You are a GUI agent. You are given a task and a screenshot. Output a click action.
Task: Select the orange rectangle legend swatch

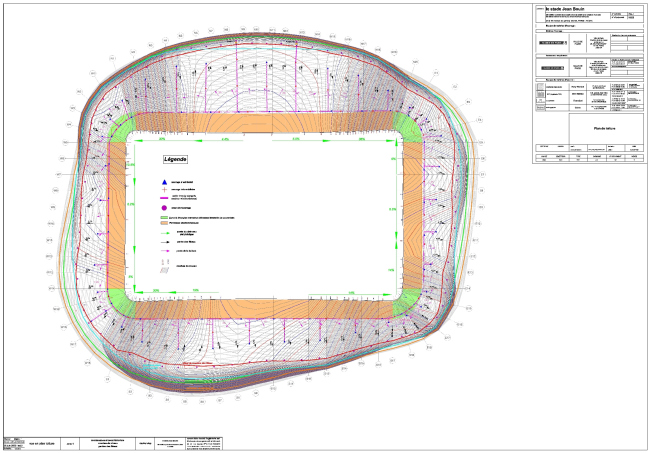tap(162, 222)
